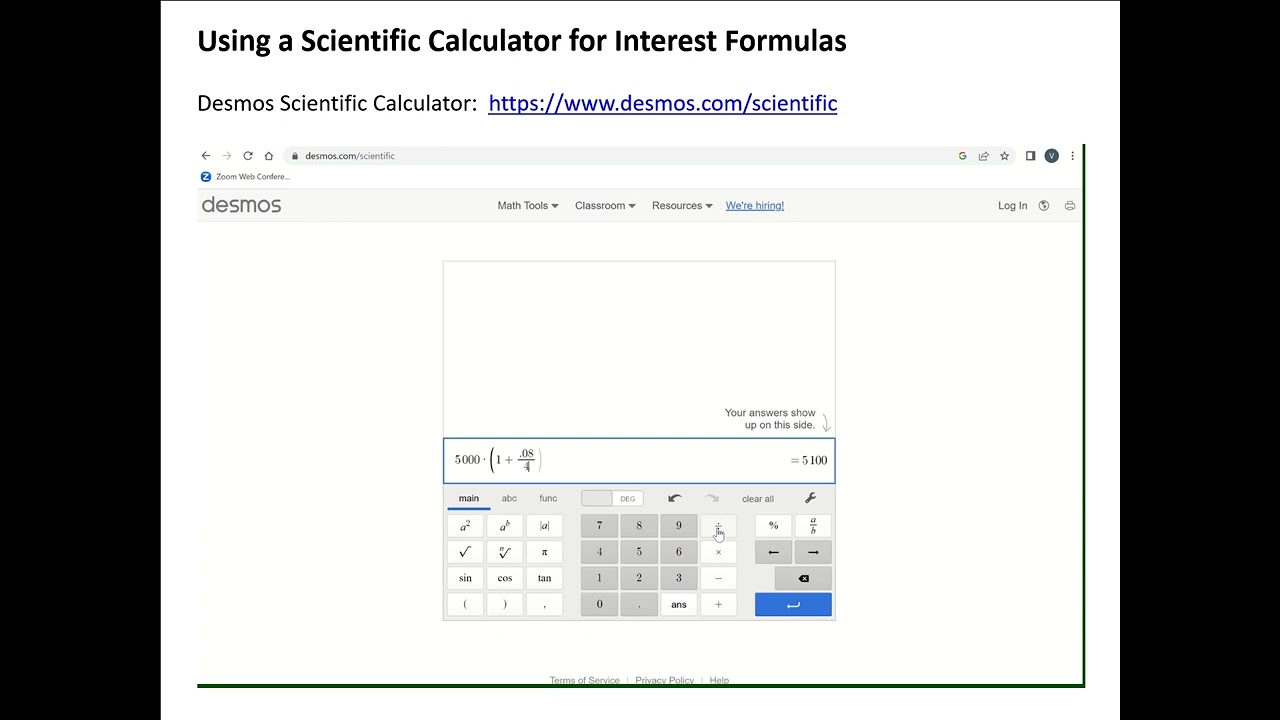Enable the Google account sync icon
Viewport: 1280px width, 720px height.
pos(962,156)
